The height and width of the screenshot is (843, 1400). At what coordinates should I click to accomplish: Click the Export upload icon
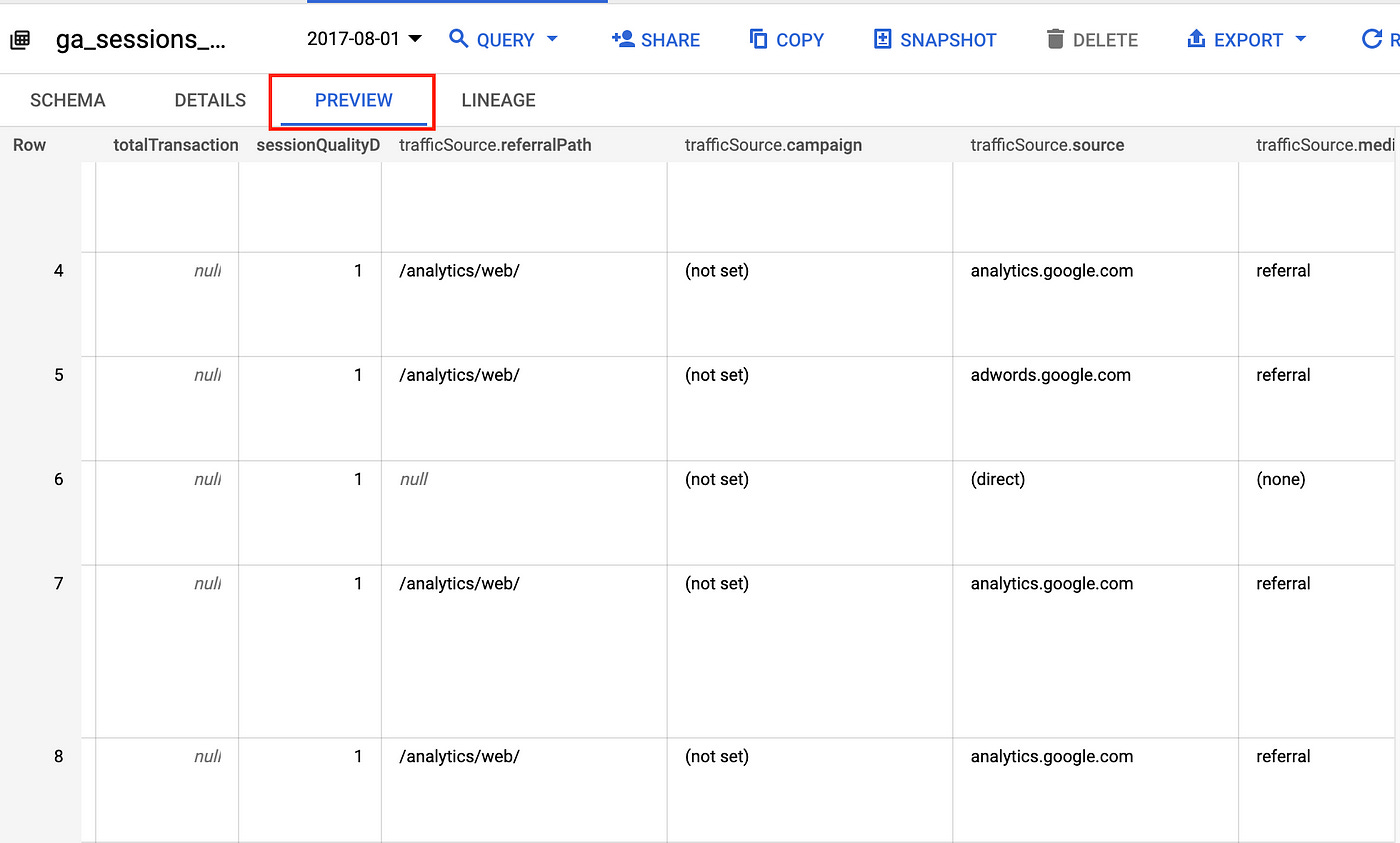point(1196,39)
